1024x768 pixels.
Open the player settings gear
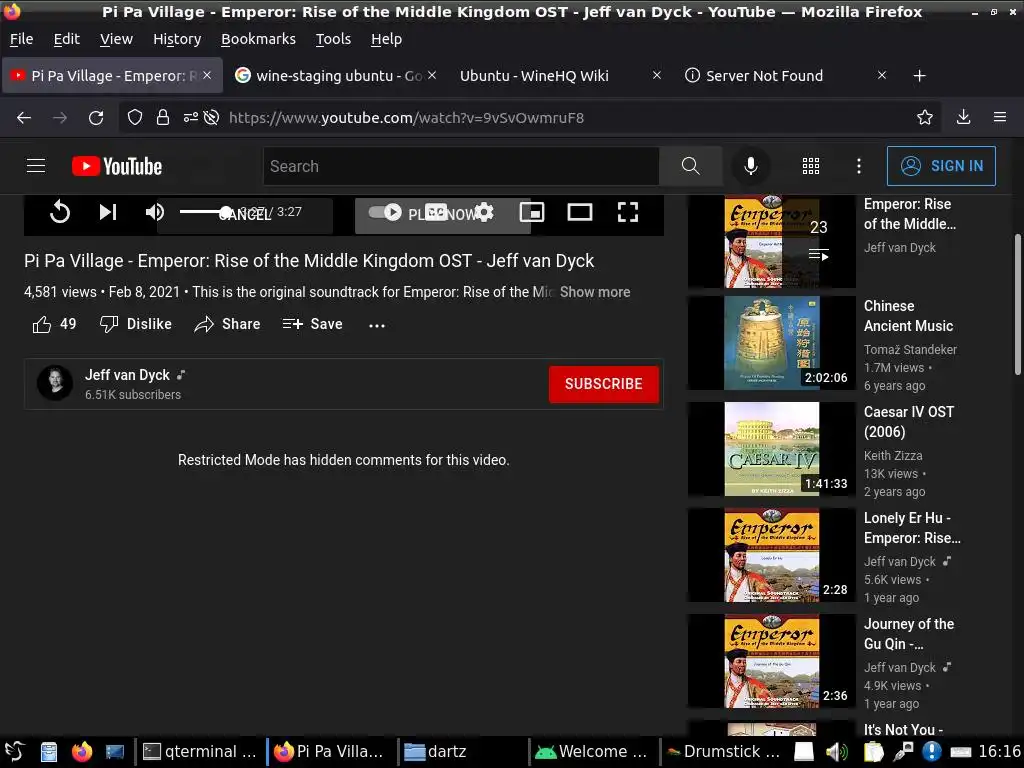(x=484, y=212)
